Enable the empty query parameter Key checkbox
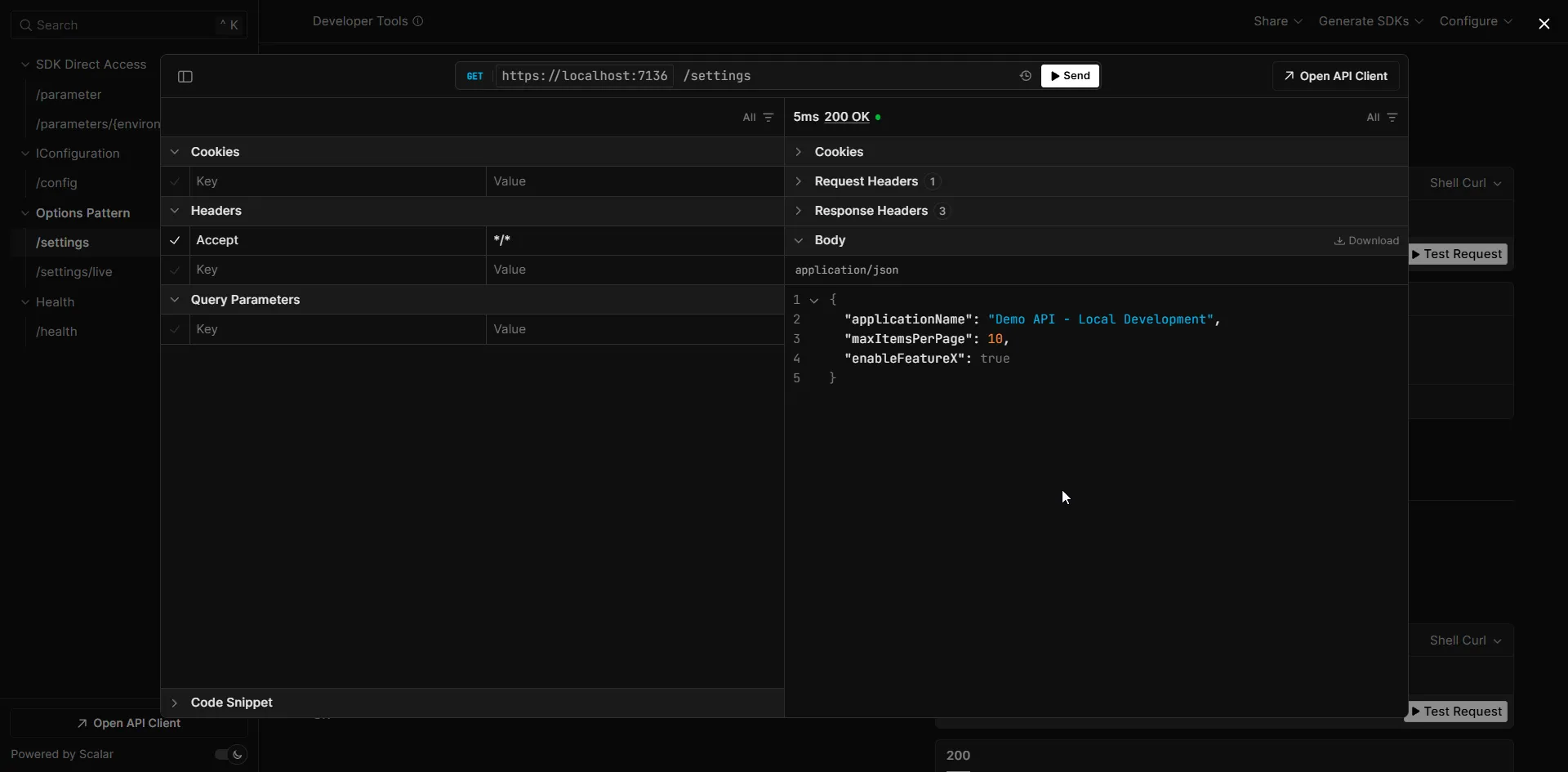The width and height of the screenshot is (1568, 772). 175,328
